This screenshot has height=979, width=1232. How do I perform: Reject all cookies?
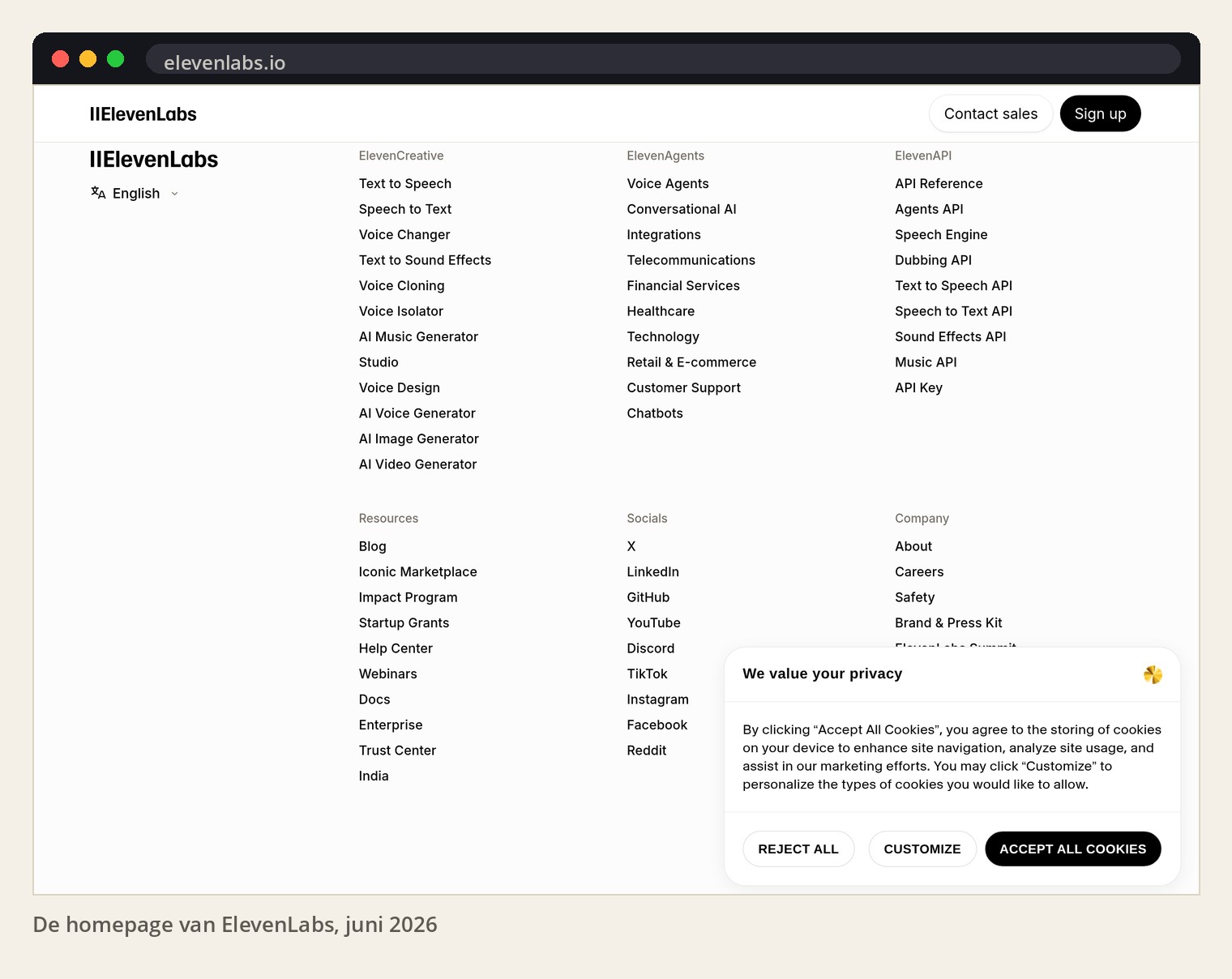click(798, 849)
